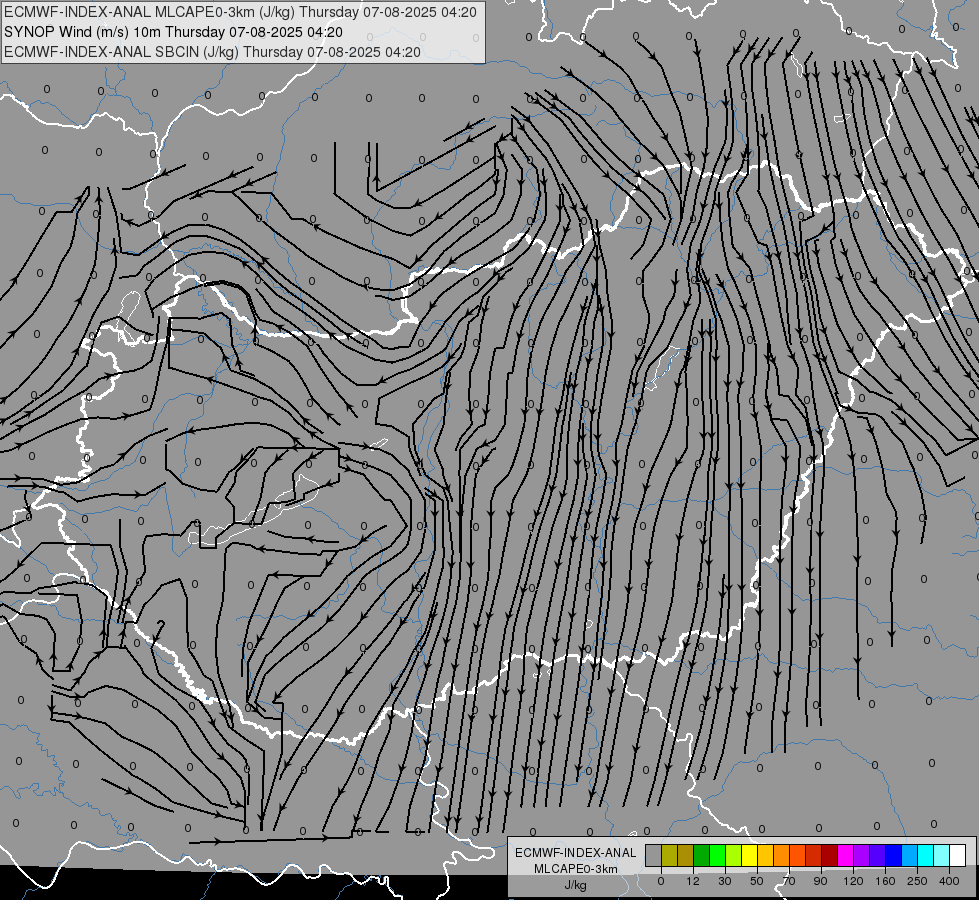Select the bright green legend swatch
Viewport: 979px width, 900px height.
coord(717,856)
